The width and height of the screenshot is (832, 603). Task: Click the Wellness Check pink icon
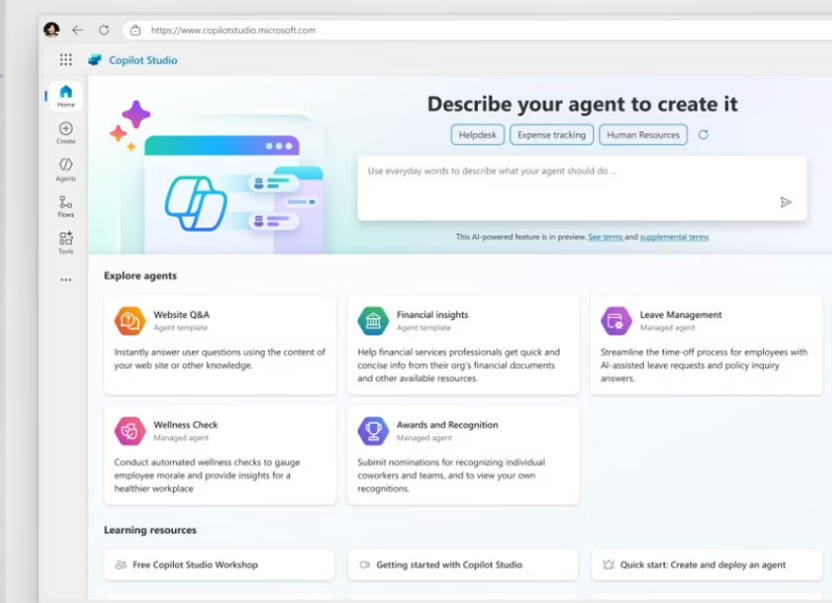[130, 431]
